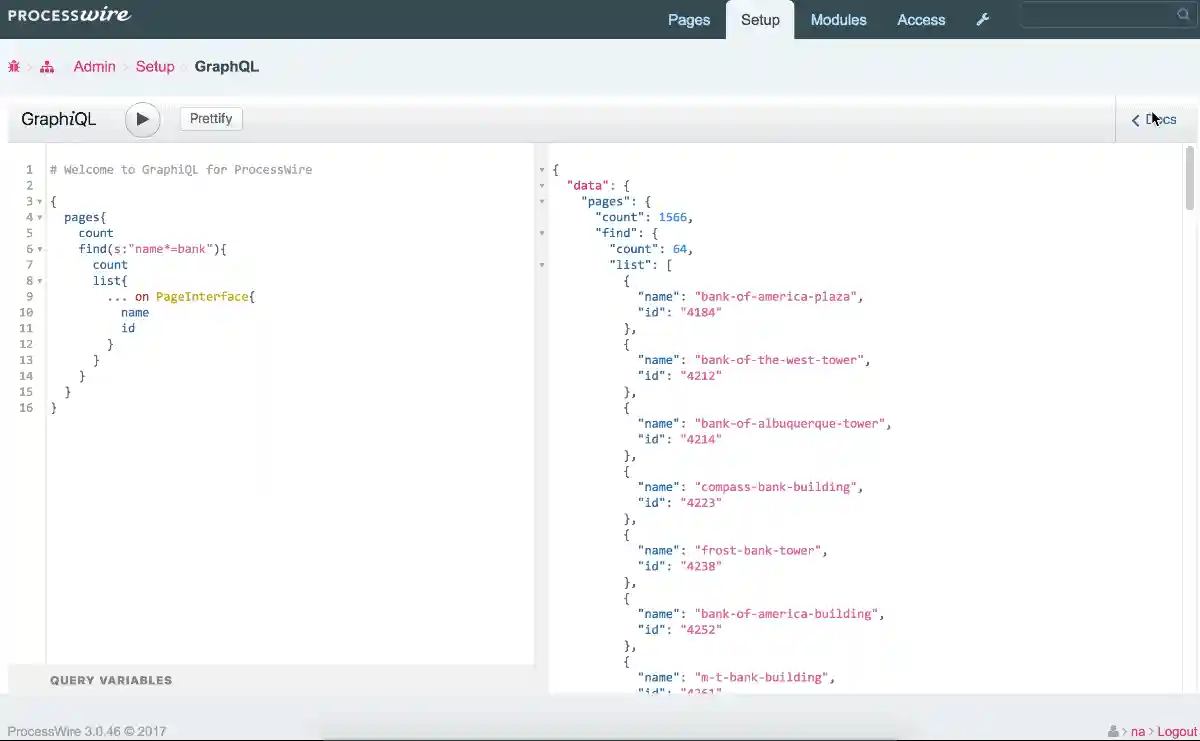Click the sitemap icon in the breadcrumb

pos(46,66)
